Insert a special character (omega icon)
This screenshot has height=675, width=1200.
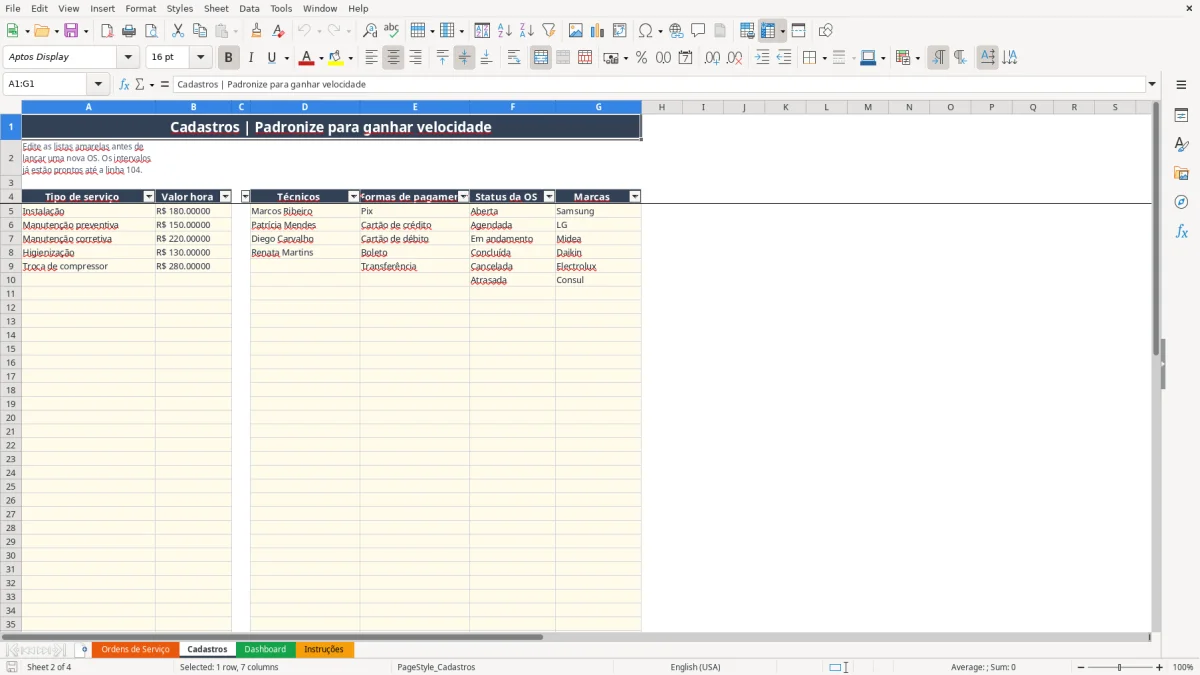(646, 31)
